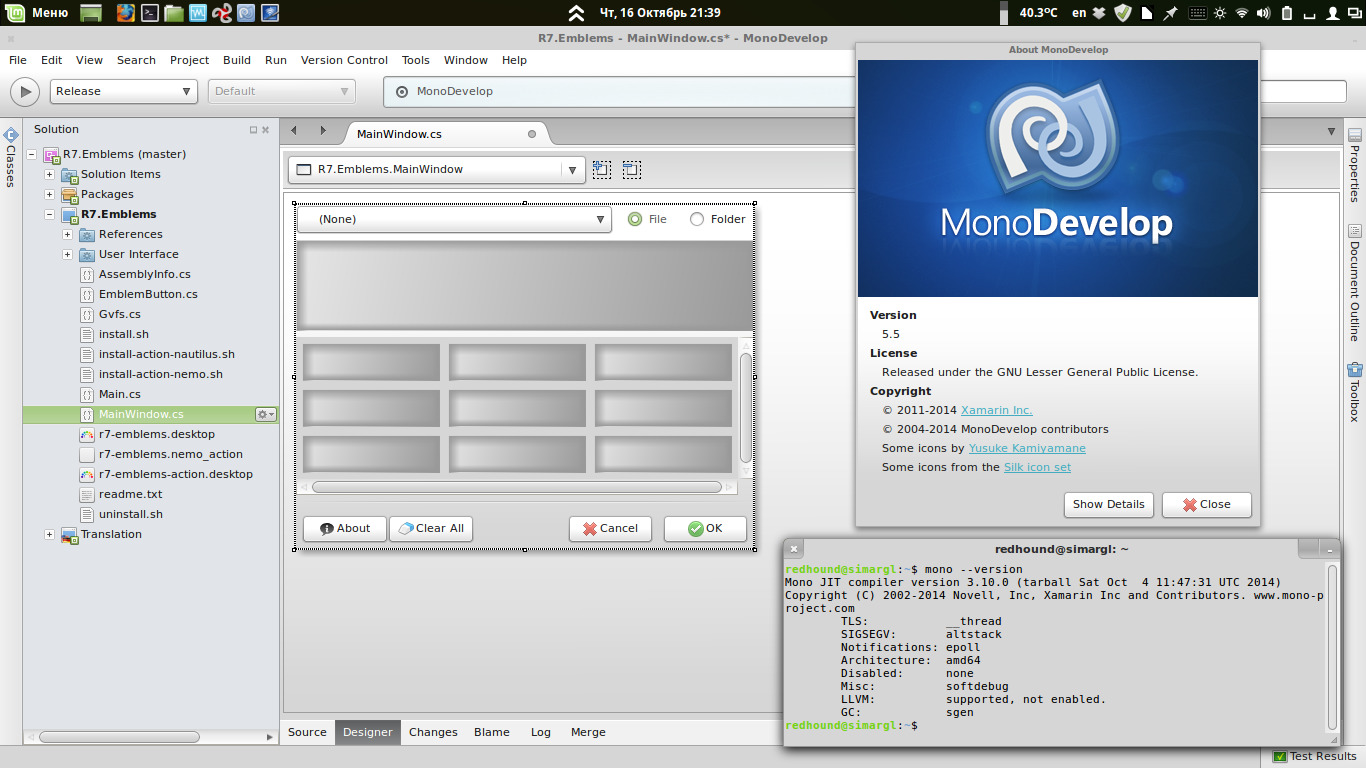This screenshot has width=1366, height=768.
Task: Open the document tab list dropdown arrow
Action: click(1331, 131)
